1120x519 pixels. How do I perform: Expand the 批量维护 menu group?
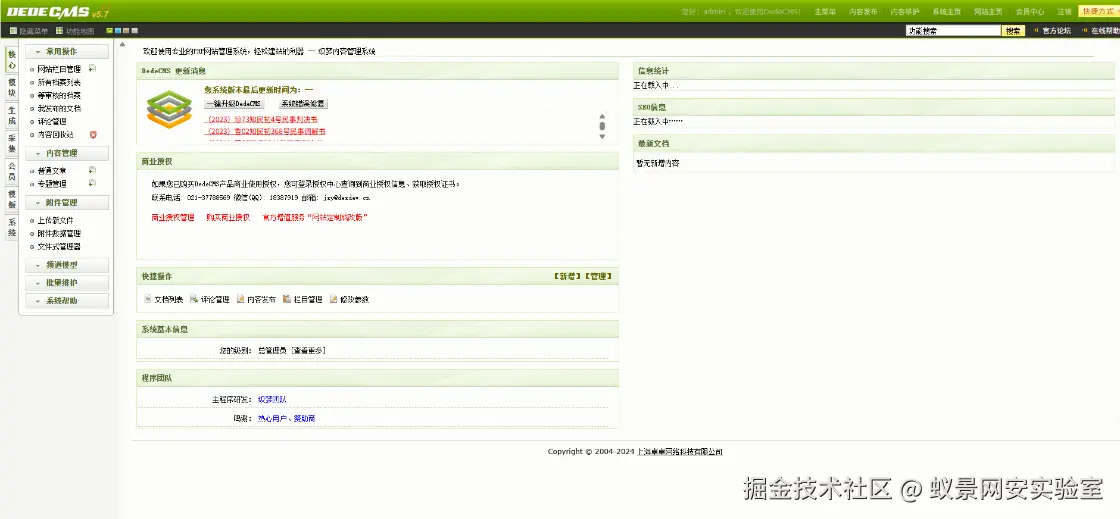[x=67, y=283]
